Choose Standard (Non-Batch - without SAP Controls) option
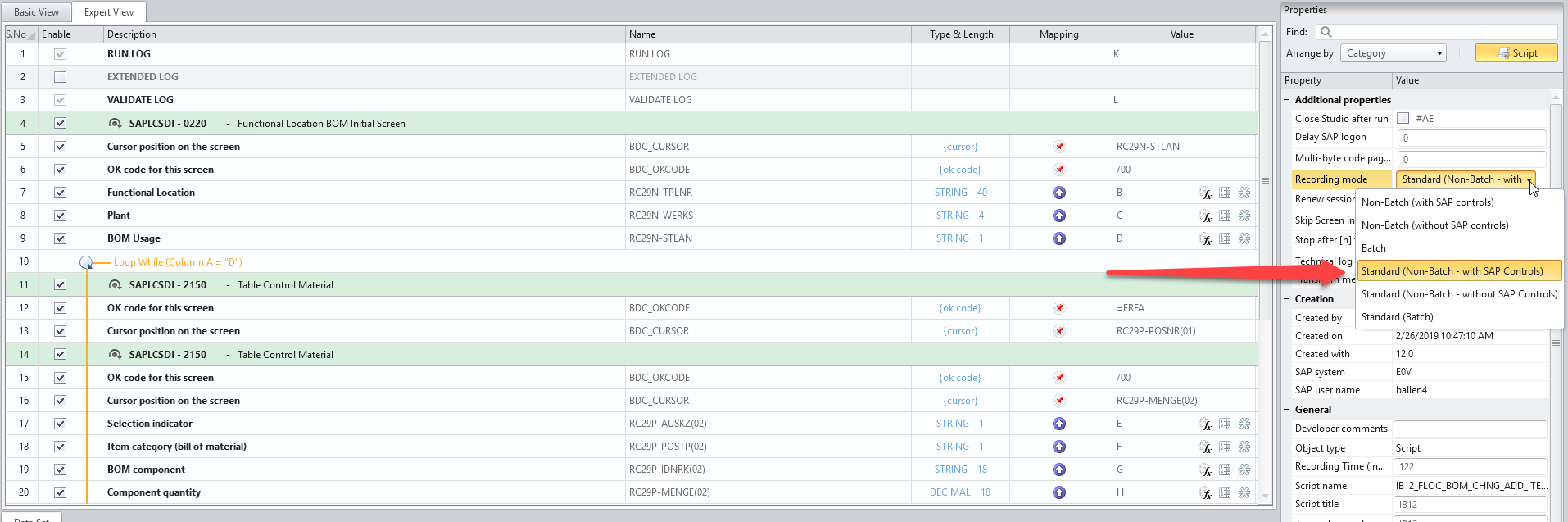Image resolution: width=1568 pixels, height=522 pixels. (1459, 294)
